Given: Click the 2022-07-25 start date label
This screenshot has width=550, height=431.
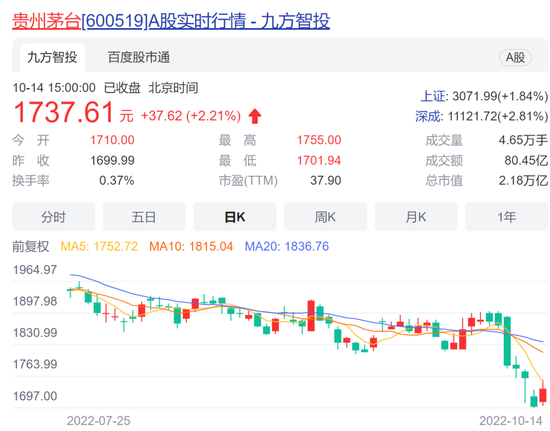Looking at the screenshot, I should coord(99,420).
